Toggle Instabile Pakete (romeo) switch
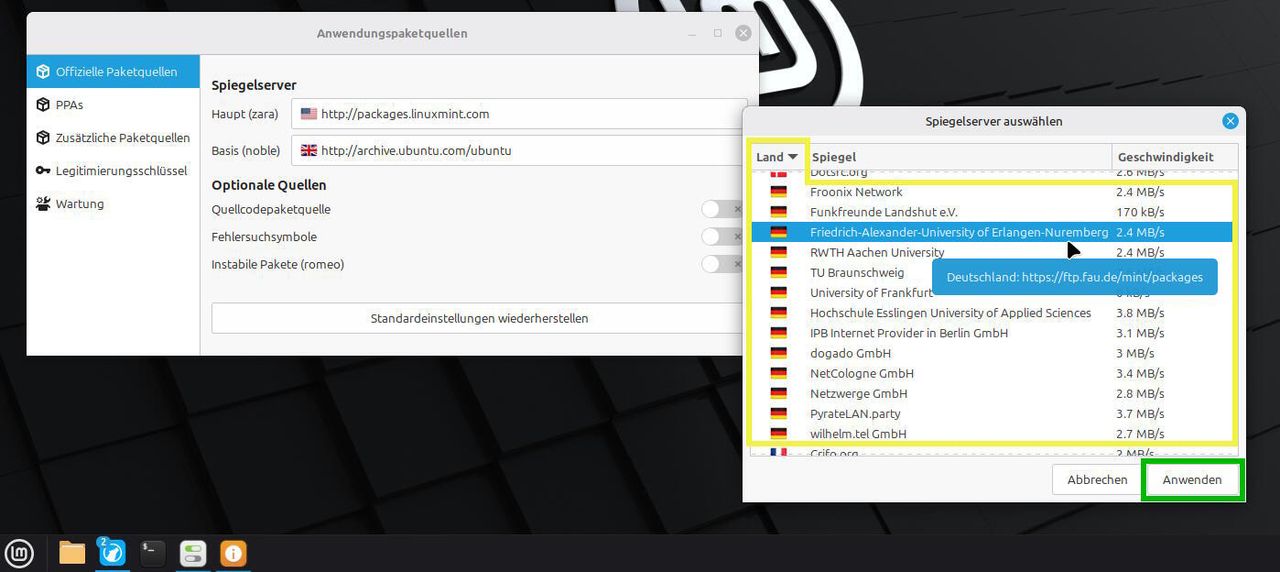The height and width of the screenshot is (572, 1280). pos(722,265)
